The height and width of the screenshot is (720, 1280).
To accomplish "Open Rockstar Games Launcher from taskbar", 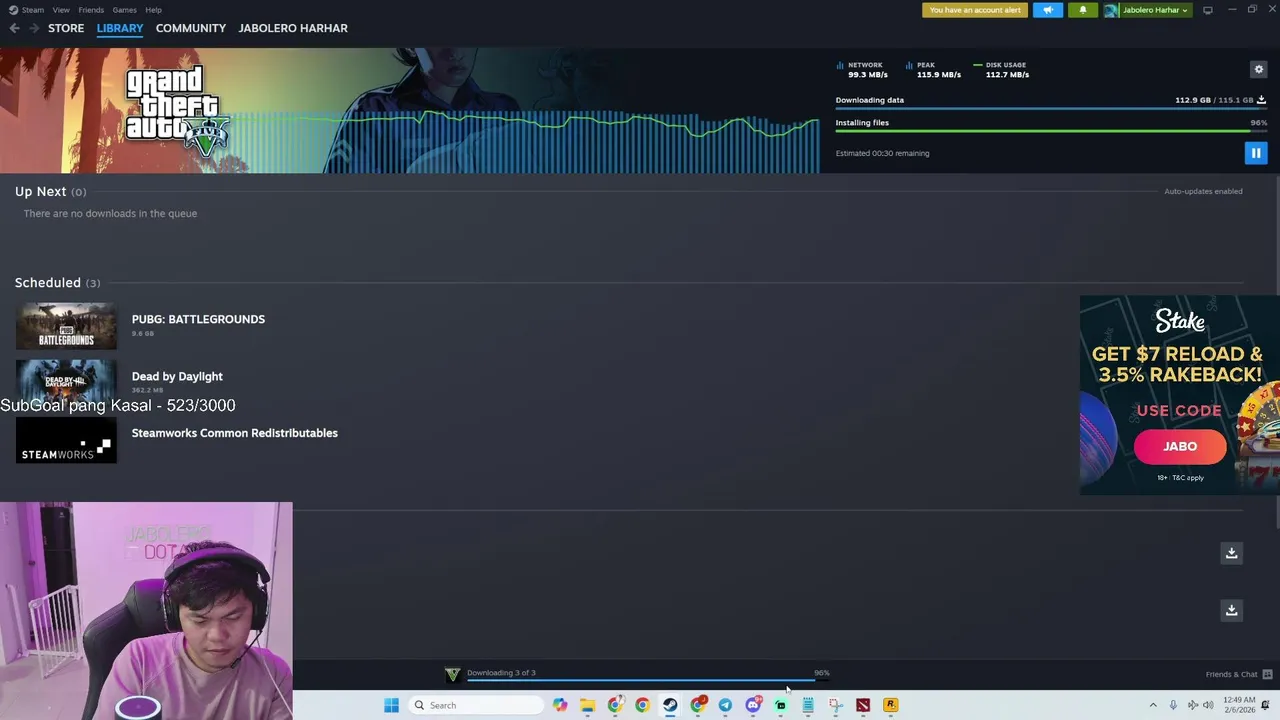I will [890, 705].
